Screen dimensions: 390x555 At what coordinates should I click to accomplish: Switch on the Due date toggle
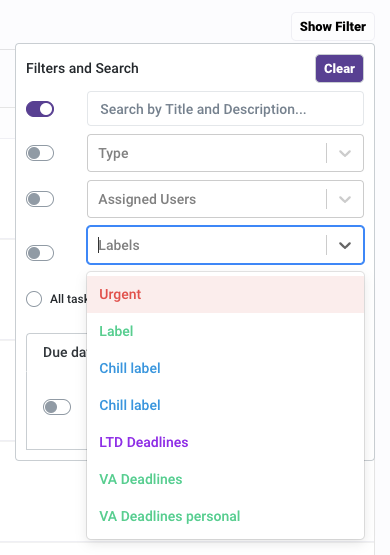click(x=57, y=407)
